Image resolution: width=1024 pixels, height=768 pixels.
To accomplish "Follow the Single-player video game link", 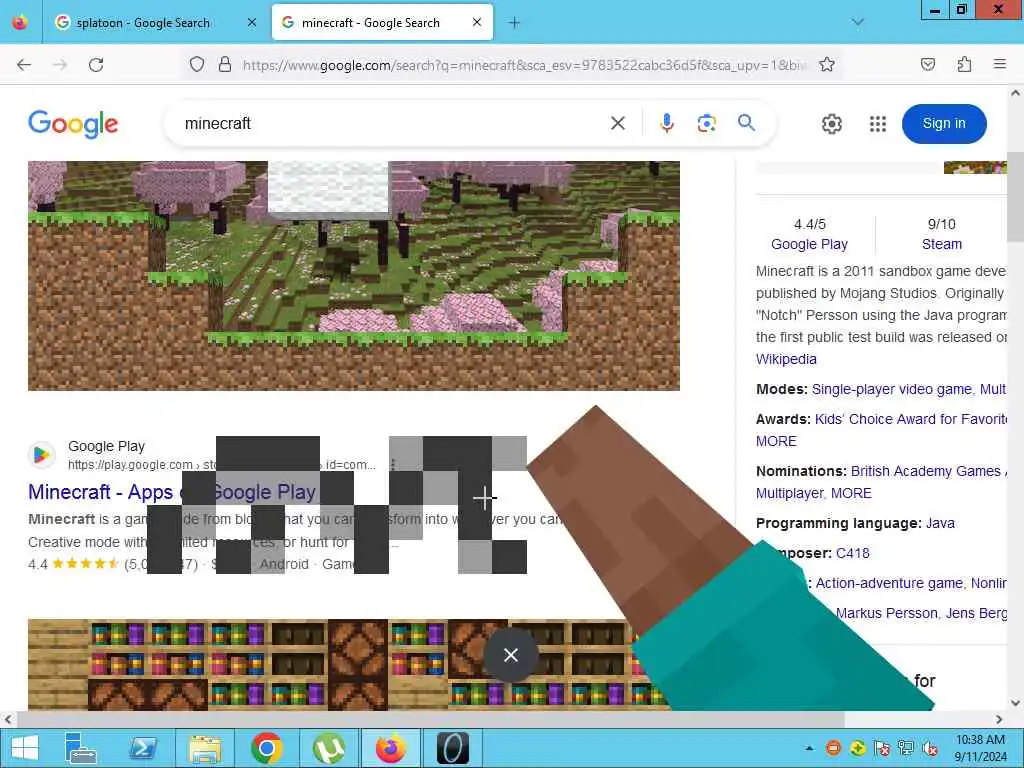I will pyautogui.click(x=891, y=389).
